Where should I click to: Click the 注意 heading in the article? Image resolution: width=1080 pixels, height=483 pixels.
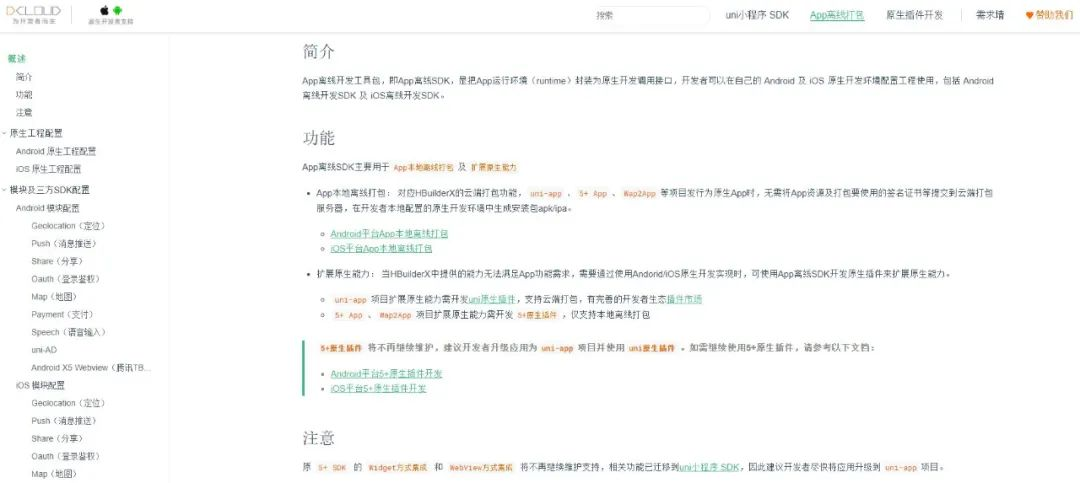(318, 438)
